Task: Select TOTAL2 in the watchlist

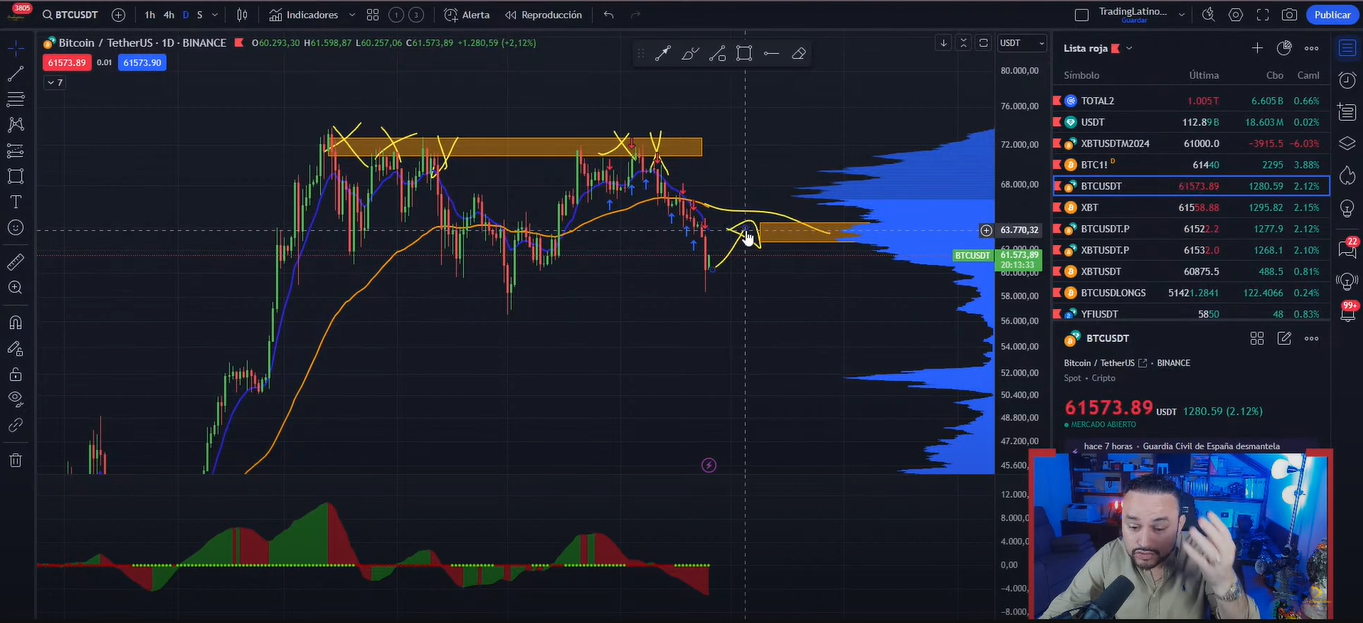Action: coord(1191,101)
